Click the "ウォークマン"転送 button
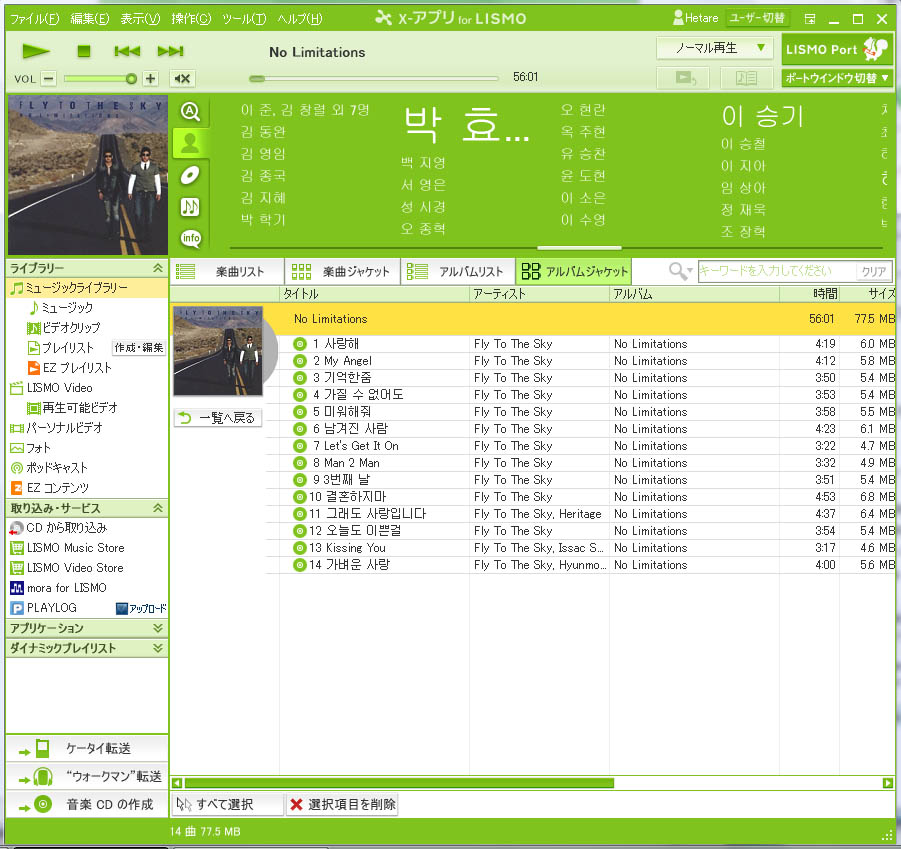This screenshot has width=901, height=849. [87, 776]
